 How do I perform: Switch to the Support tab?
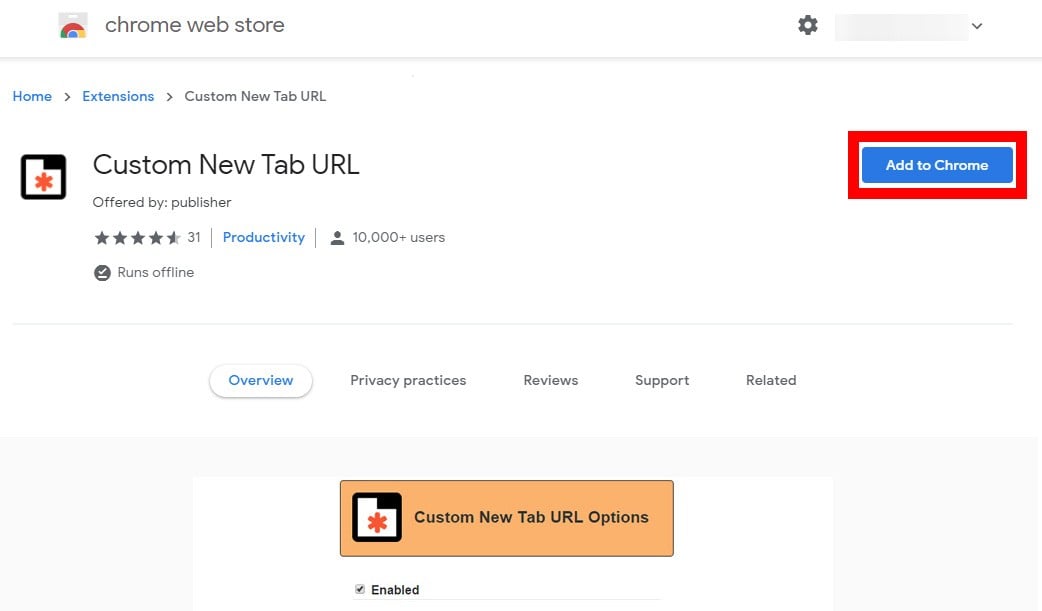click(662, 381)
